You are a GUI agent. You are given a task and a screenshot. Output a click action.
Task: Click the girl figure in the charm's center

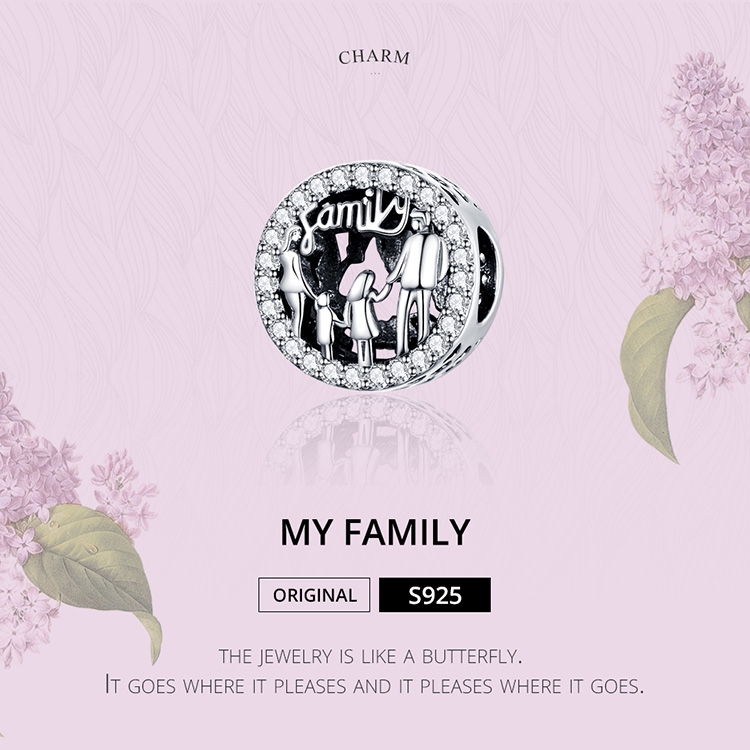pos(361,312)
